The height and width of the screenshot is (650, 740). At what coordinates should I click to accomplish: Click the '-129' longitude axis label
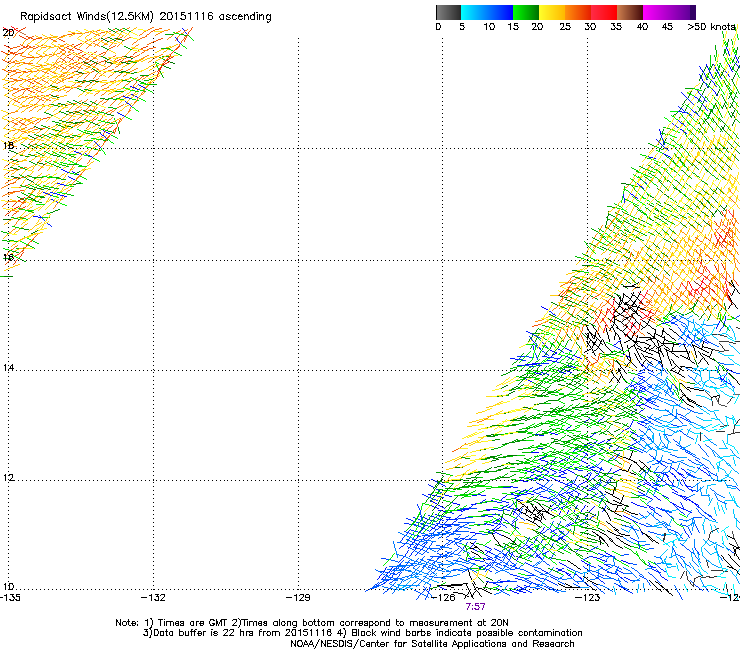click(x=298, y=598)
